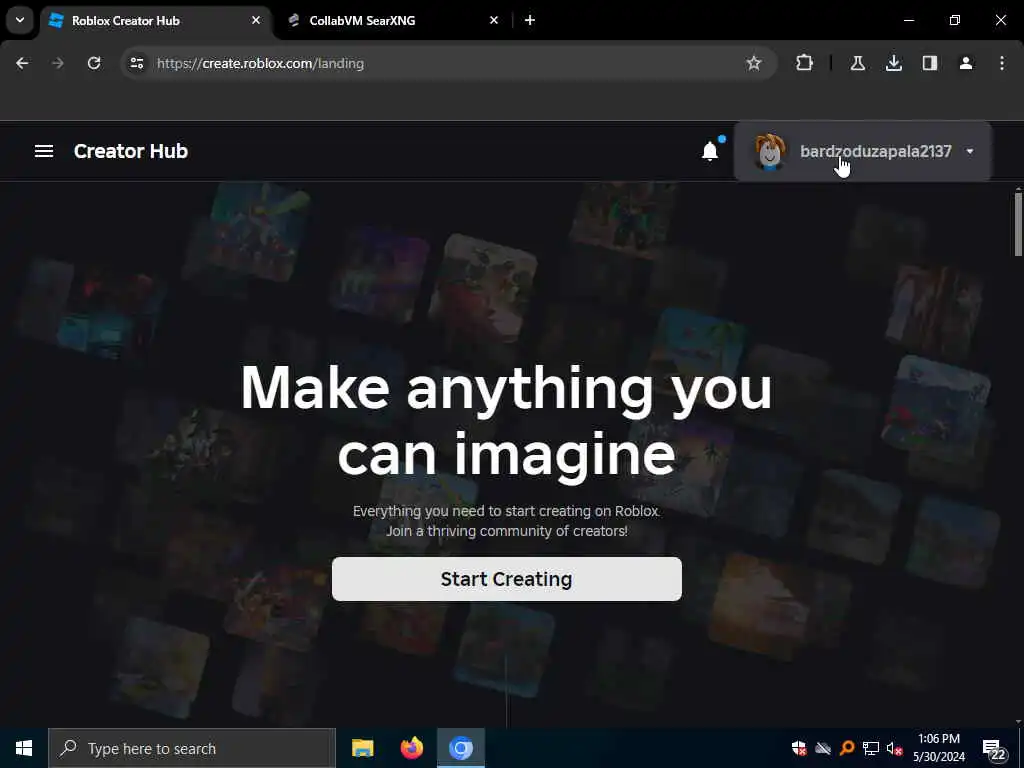Screen dimensions: 1024x768
Task: Open the network status tray icon
Action: point(871,748)
